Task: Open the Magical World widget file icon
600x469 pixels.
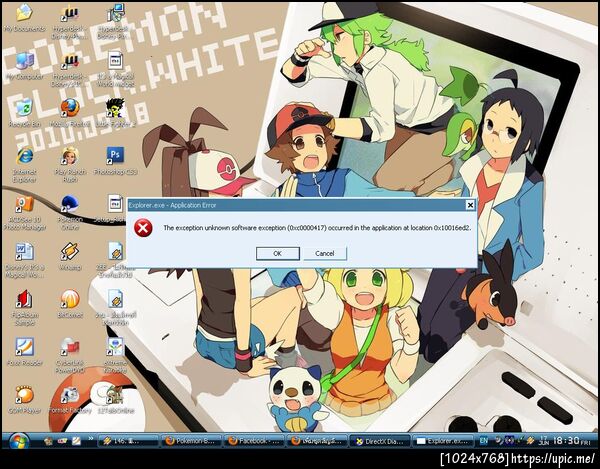Action: pyautogui.click(x=115, y=70)
